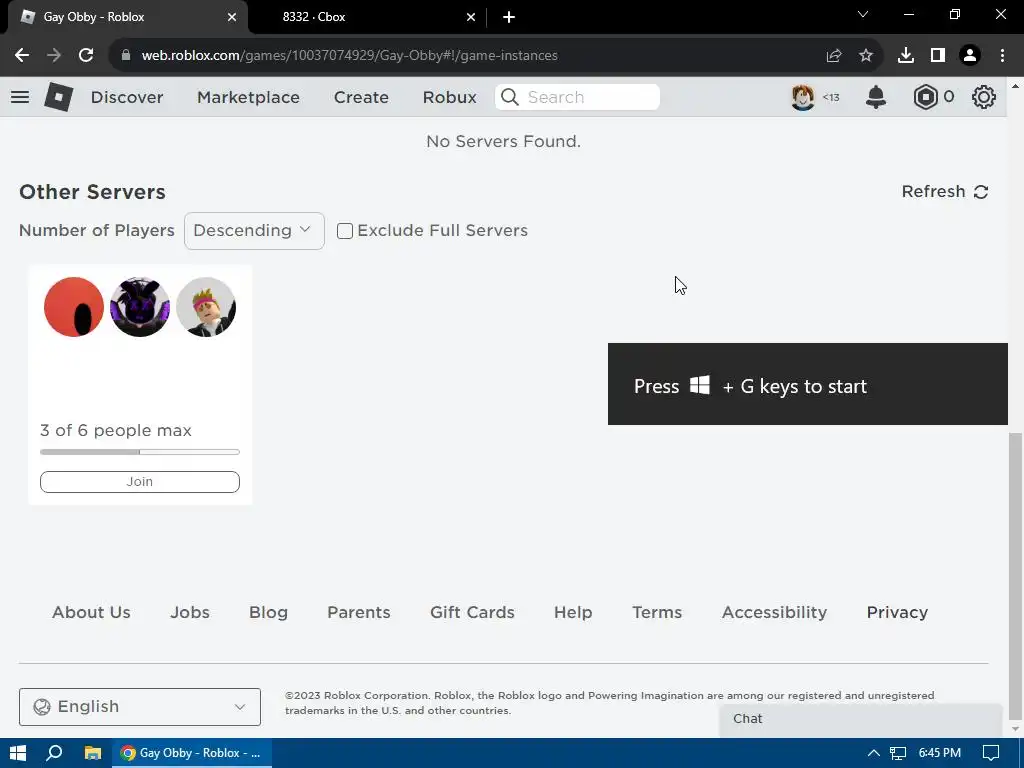The height and width of the screenshot is (768, 1024).
Task: Open the Descending sort dropdown
Action: click(254, 231)
